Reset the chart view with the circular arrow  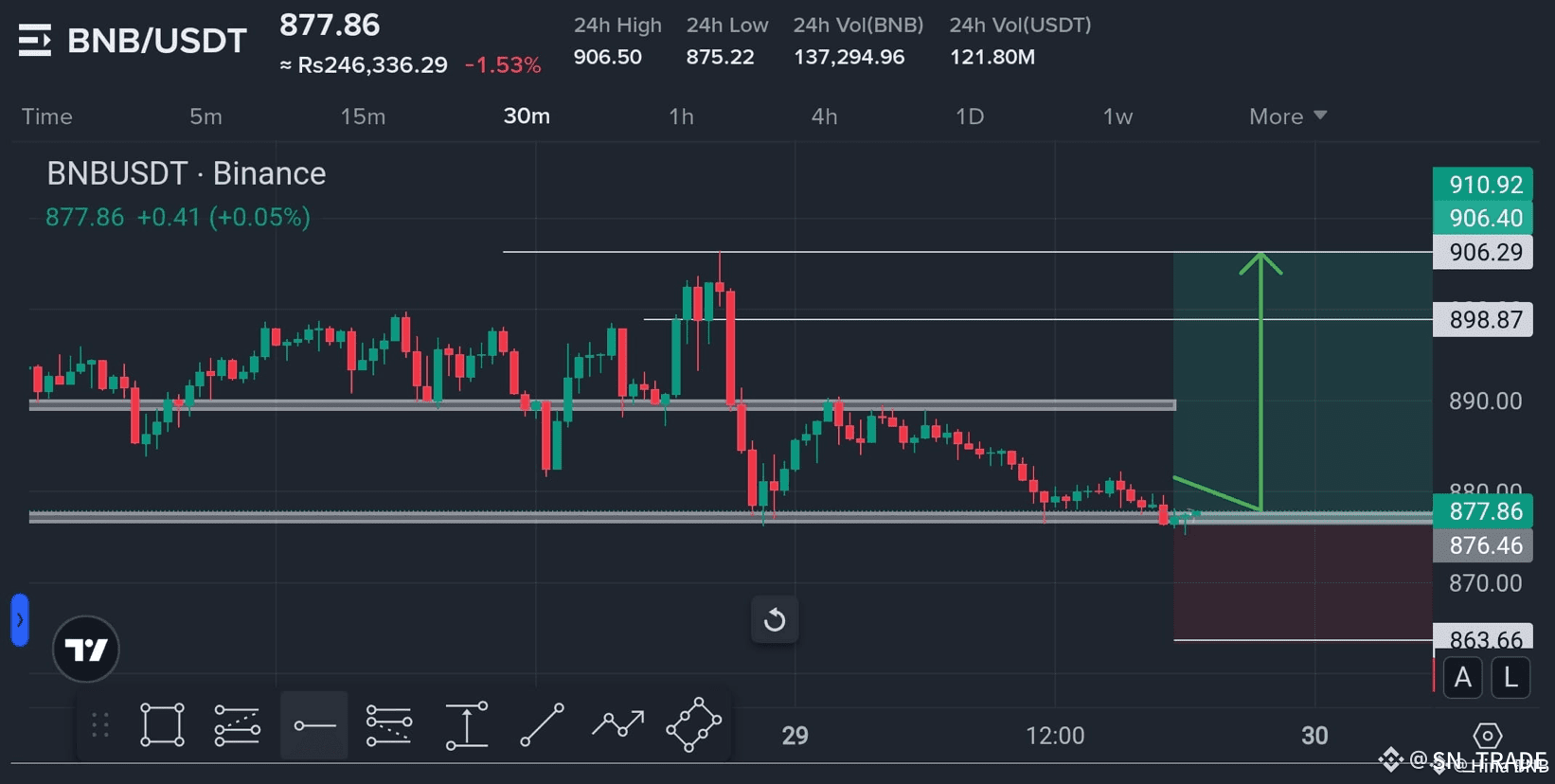[x=775, y=620]
